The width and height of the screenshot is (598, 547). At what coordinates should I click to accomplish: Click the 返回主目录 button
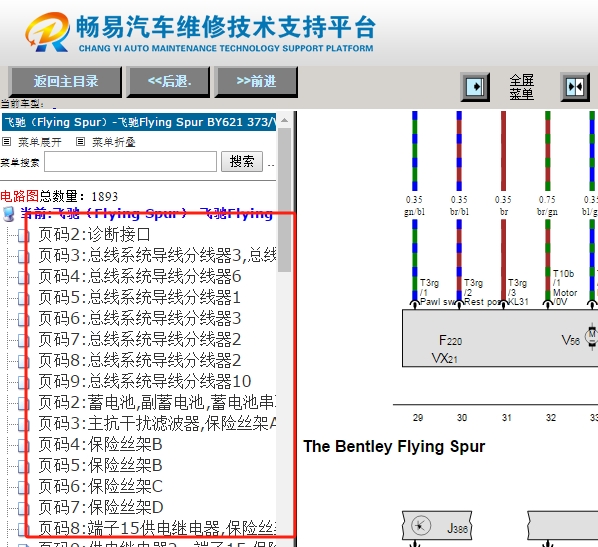[66, 82]
